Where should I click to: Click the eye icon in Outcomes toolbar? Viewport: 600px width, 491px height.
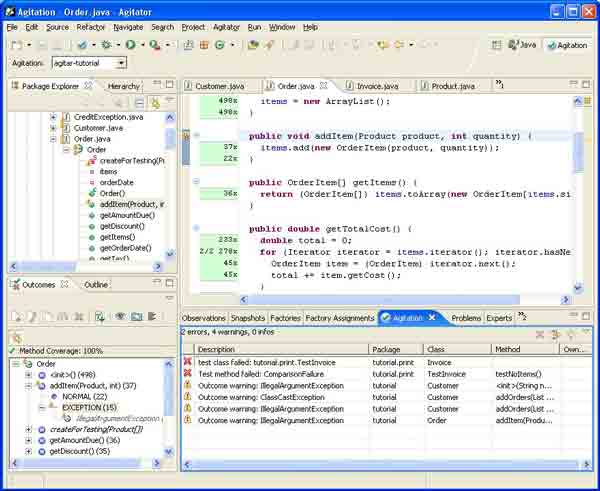coord(120,316)
